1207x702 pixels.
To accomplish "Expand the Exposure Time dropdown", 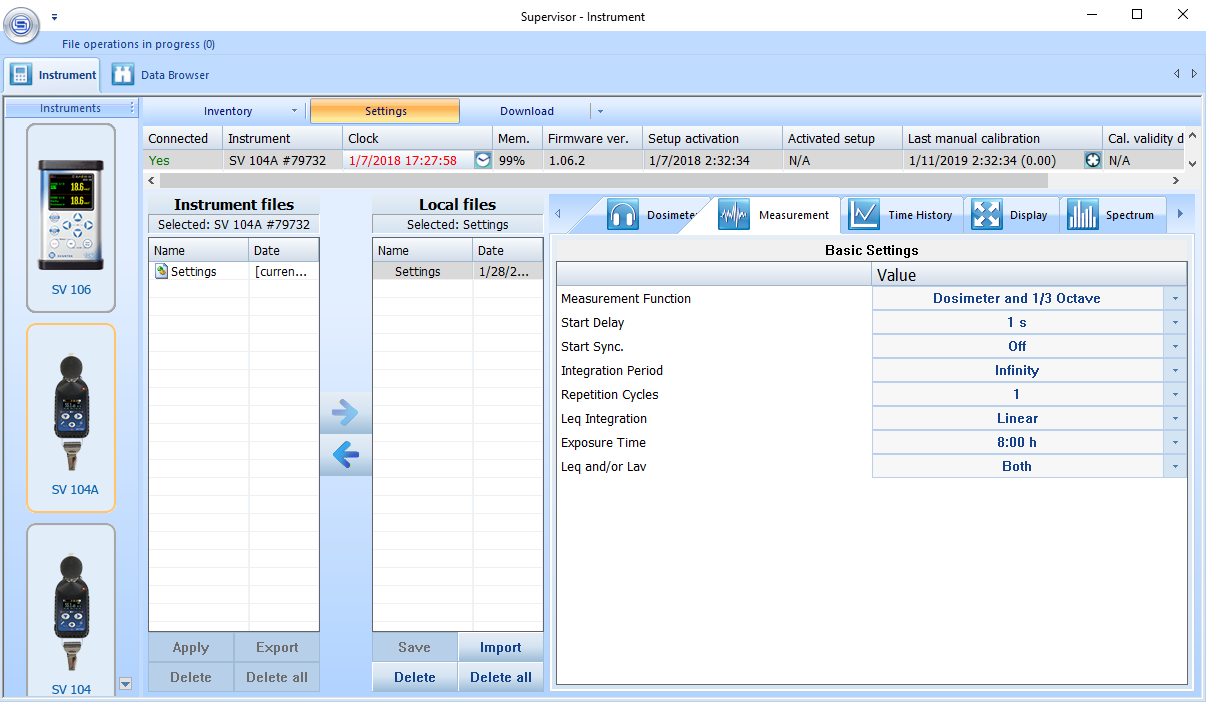I will pyautogui.click(x=1175, y=443).
